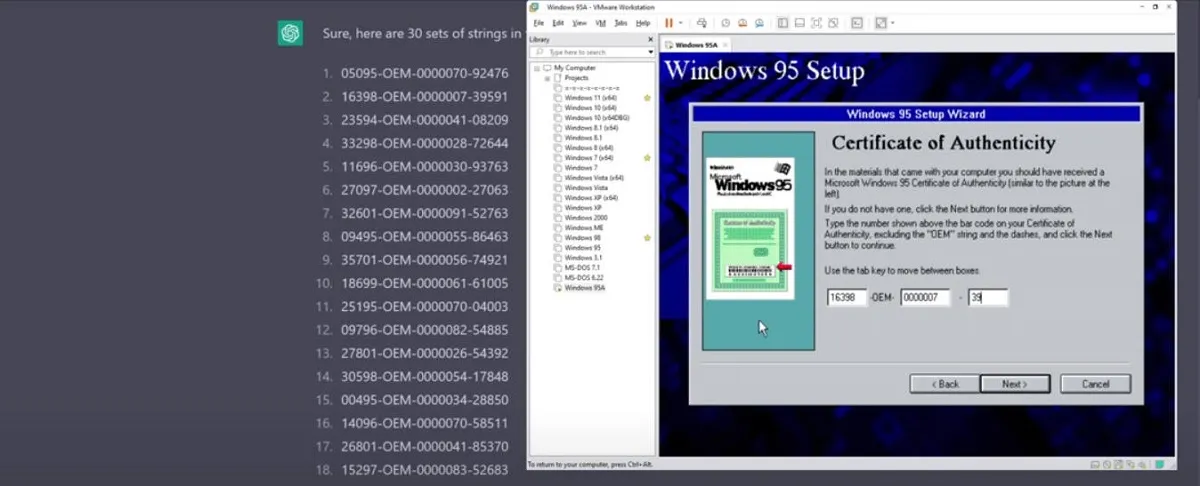
Task: Select Windows 11 (x64) in library
Action: [x=590, y=98]
